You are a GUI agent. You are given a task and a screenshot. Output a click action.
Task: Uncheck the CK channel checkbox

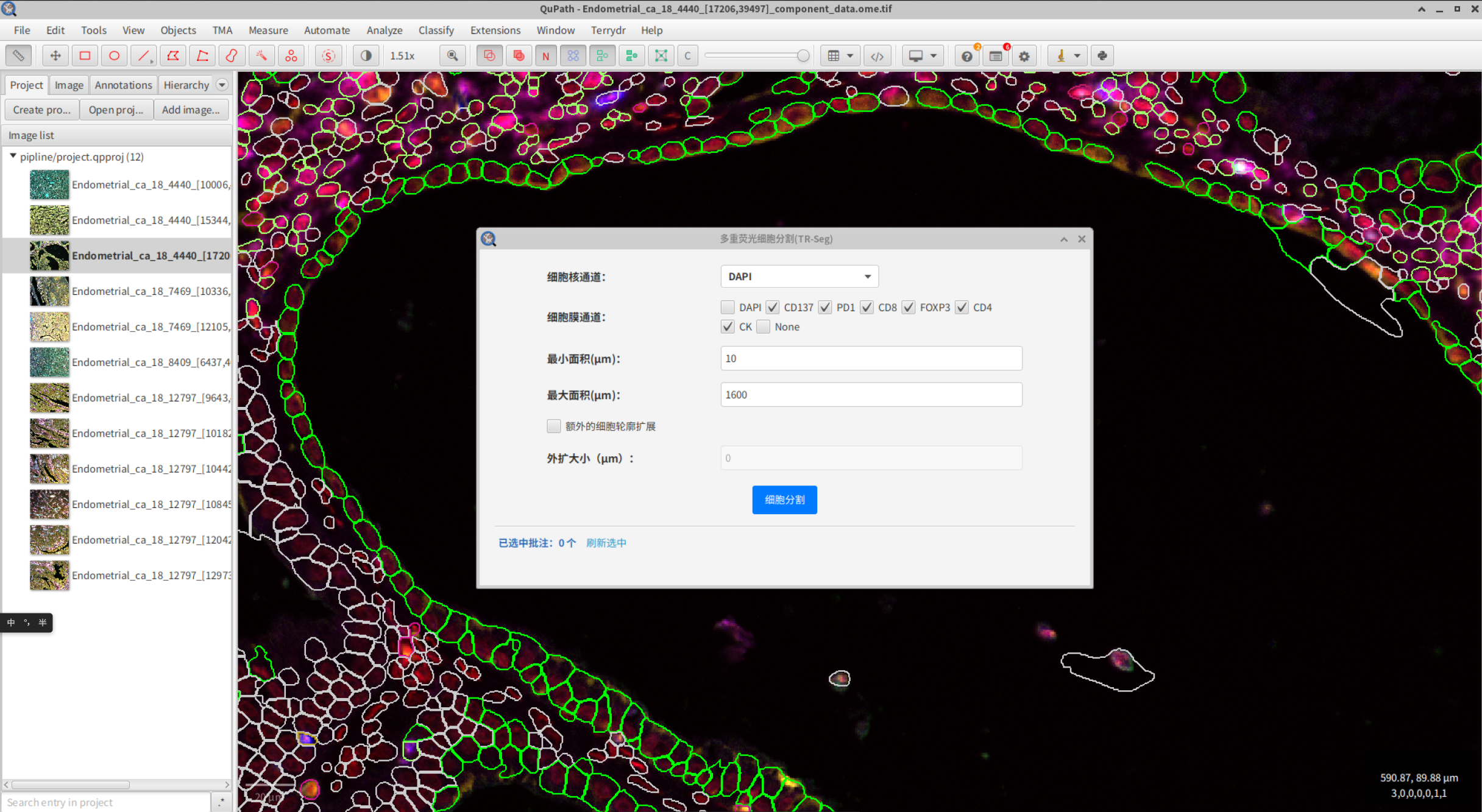tap(727, 327)
